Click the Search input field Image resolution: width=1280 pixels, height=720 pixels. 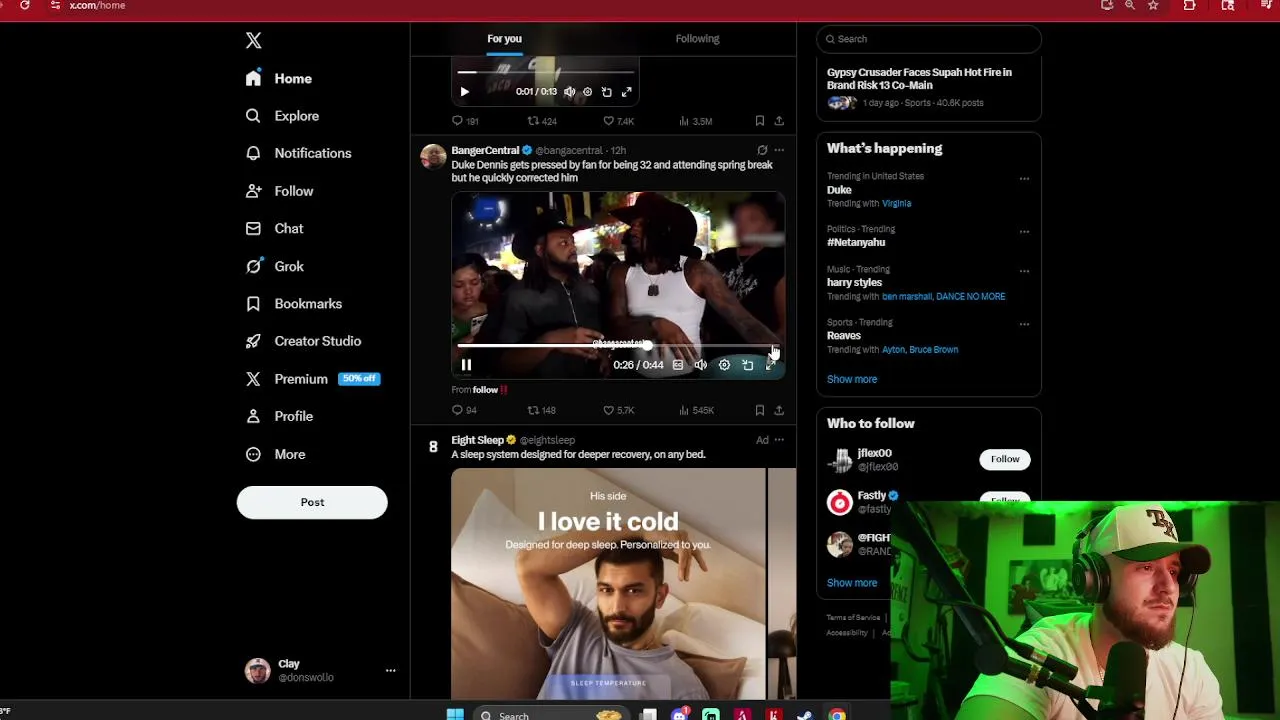(x=929, y=39)
